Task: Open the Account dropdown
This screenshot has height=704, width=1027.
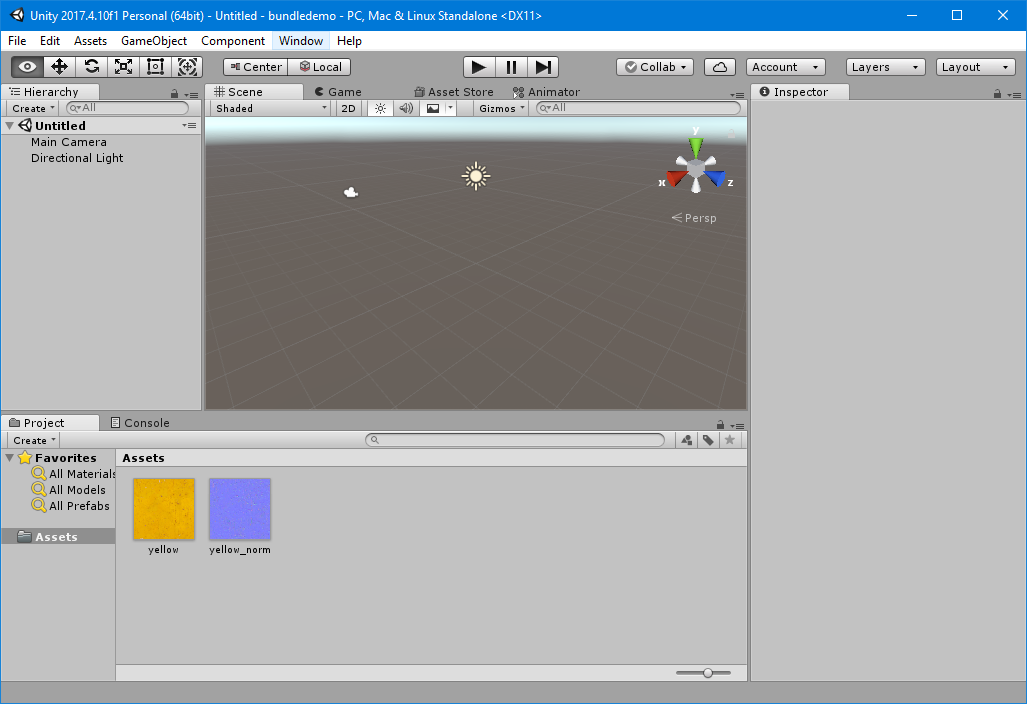Action: coord(785,67)
